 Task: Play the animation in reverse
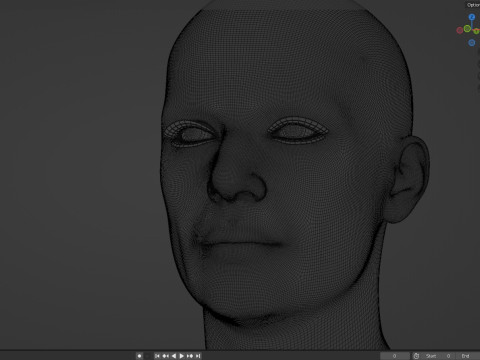pyautogui.click(x=174, y=356)
